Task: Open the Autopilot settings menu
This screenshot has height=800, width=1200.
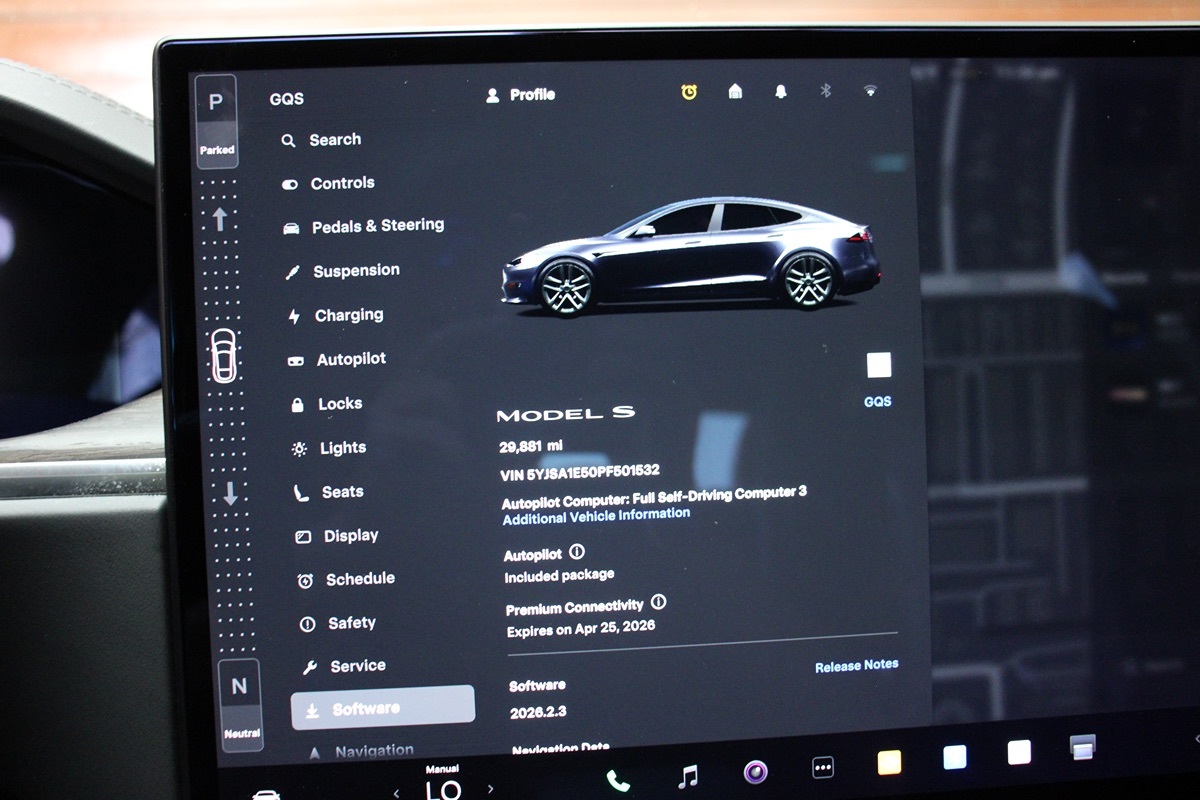Action: pyautogui.click(x=337, y=359)
